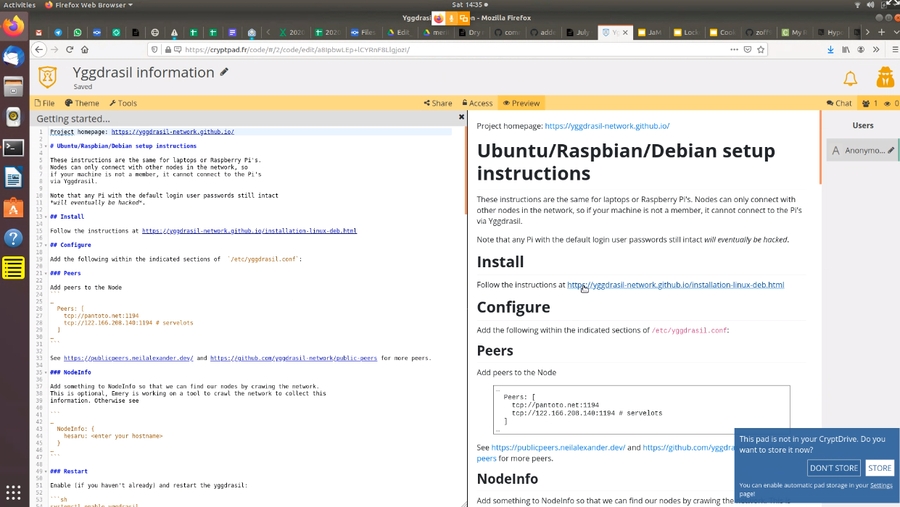Toggle the user list panel
The height and width of the screenshot is (507, 900).
[870, 103]
